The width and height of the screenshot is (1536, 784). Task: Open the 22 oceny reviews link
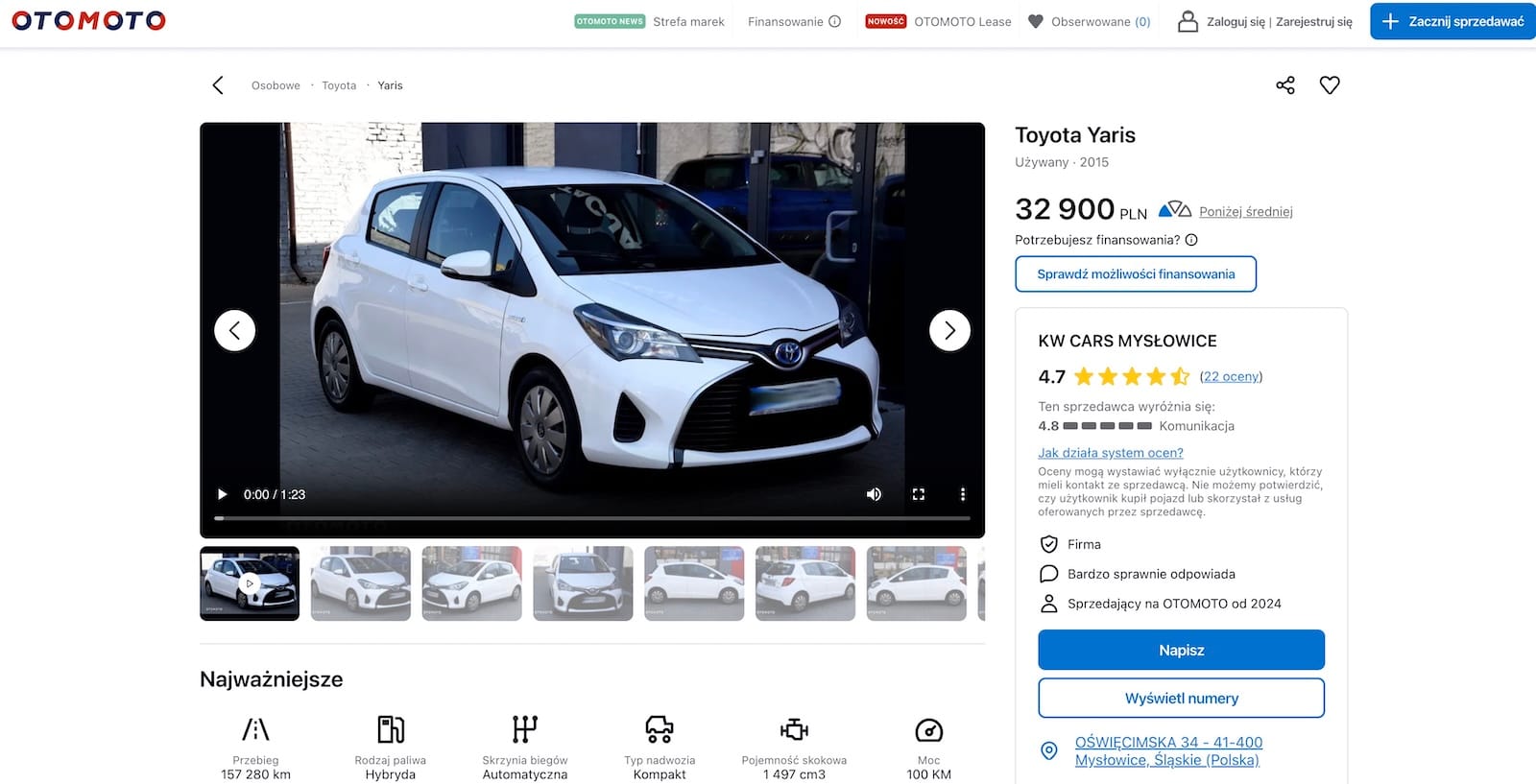pyautogui.click(x=1231, y=376)
